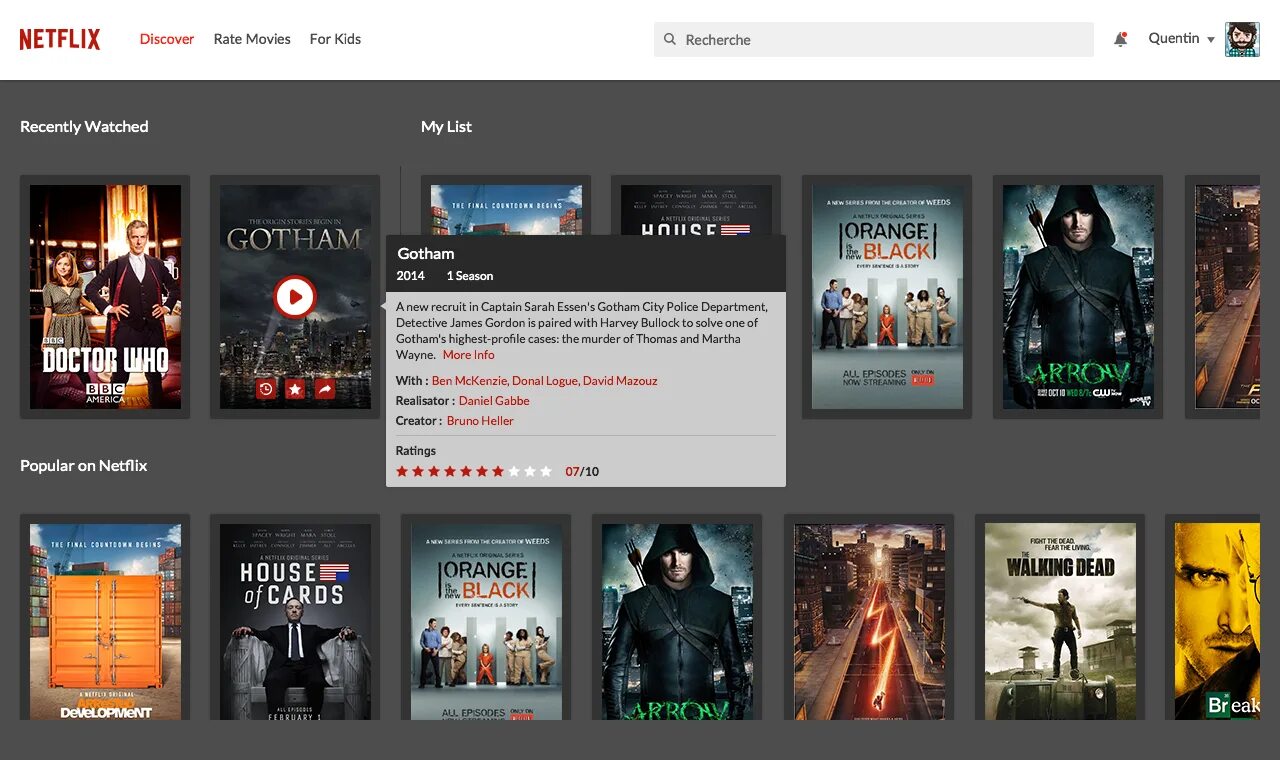Image resolution: width=1280 pixels, height=760 pixels.
Task: Click the 07/10 rating score
Action: click(x=582, y=472)
